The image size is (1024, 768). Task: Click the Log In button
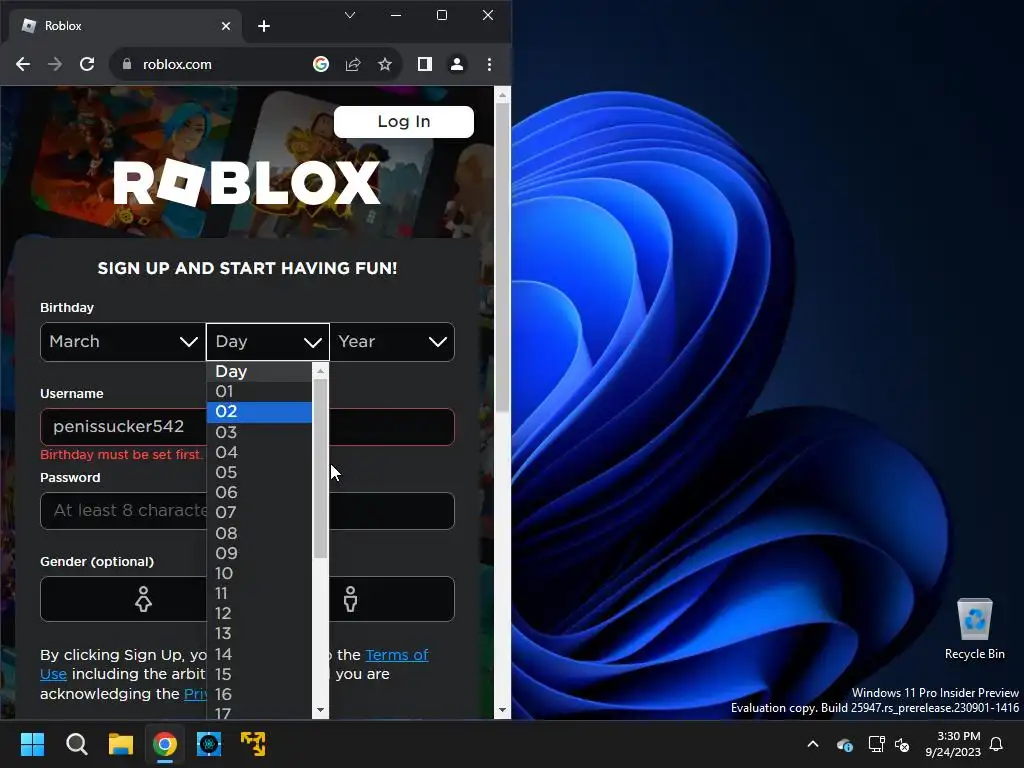point(404,121)
